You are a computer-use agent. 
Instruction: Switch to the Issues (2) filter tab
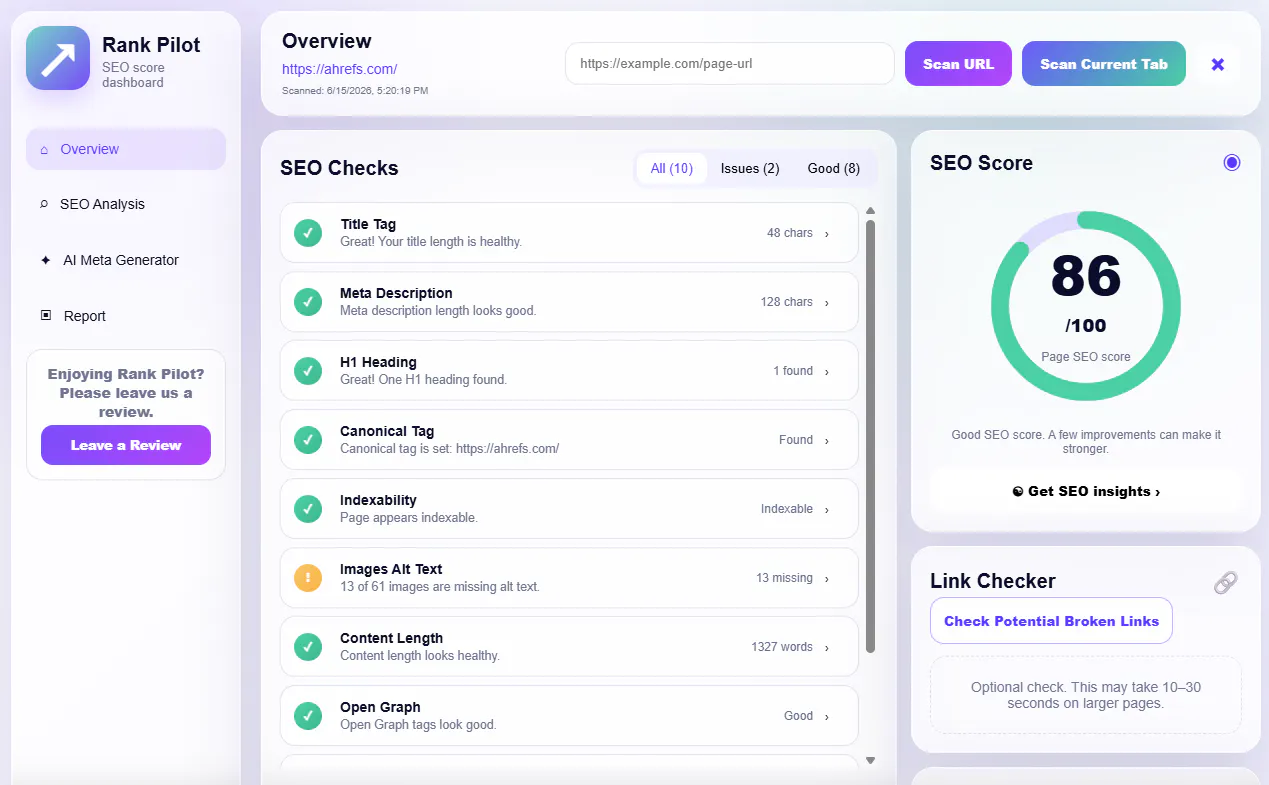(x=750, y=169)
